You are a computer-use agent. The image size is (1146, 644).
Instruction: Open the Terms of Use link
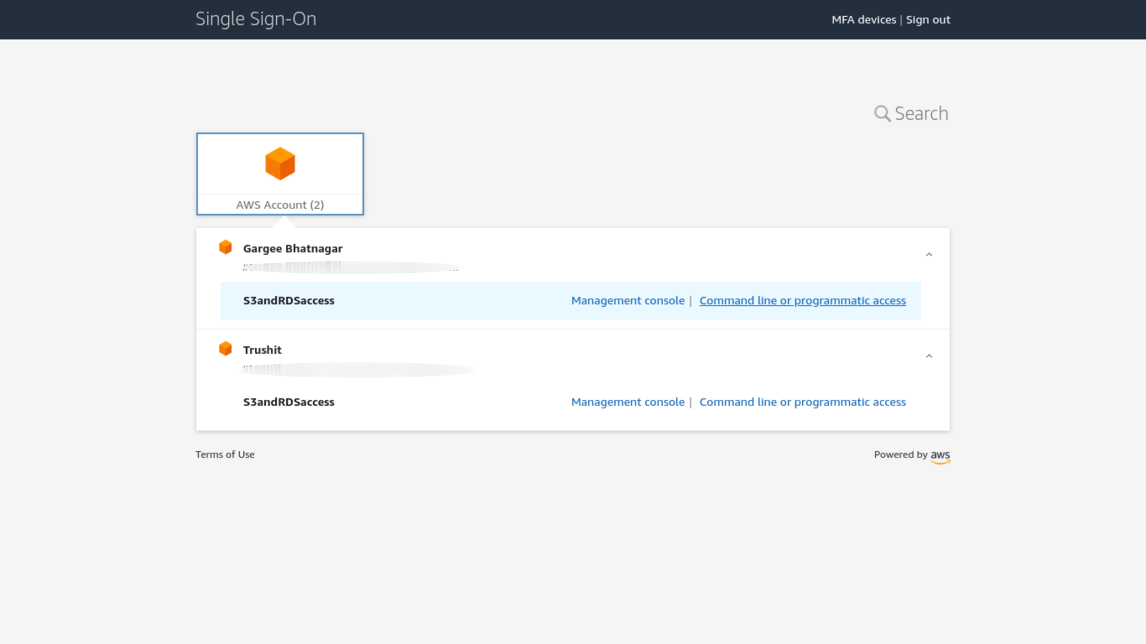pyautogui.click(x=225, y=455)
